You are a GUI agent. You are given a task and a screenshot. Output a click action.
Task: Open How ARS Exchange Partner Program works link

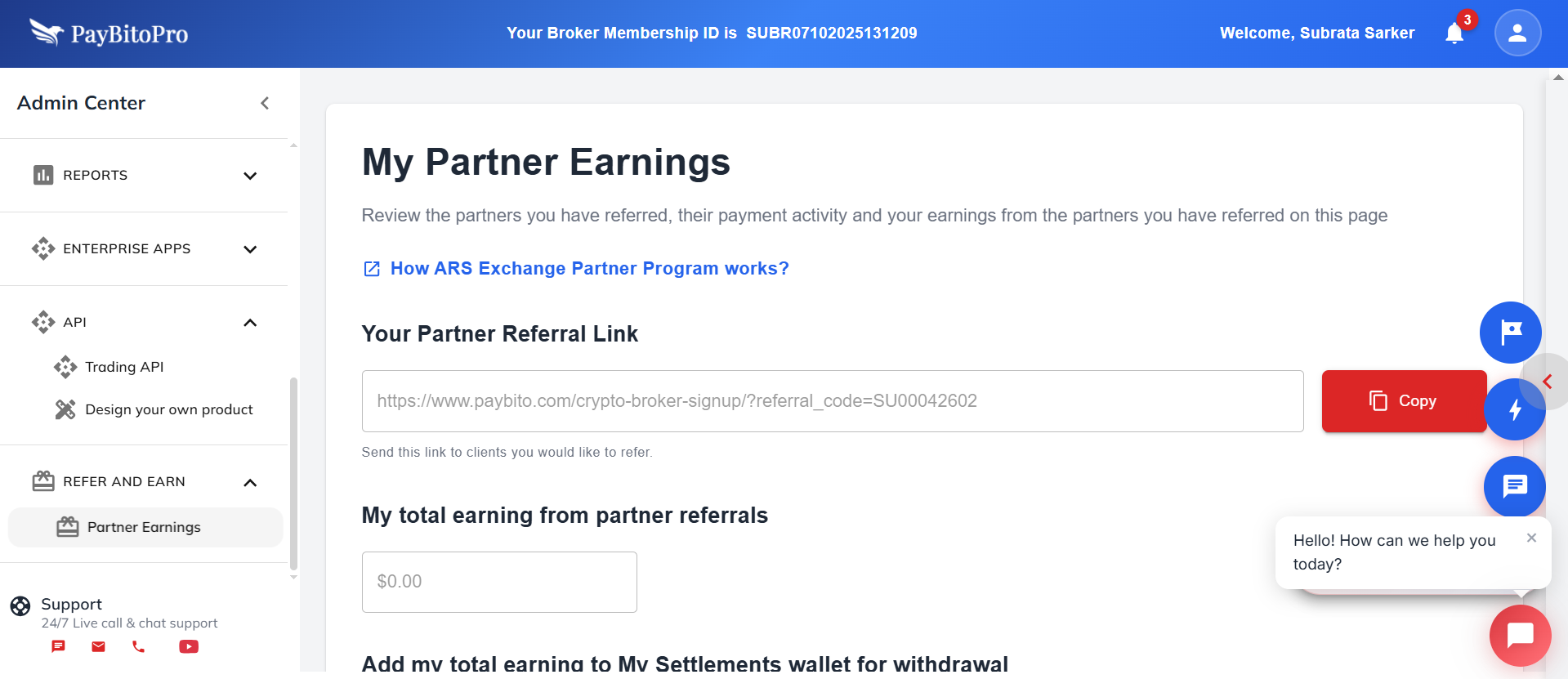pos(590,268)
